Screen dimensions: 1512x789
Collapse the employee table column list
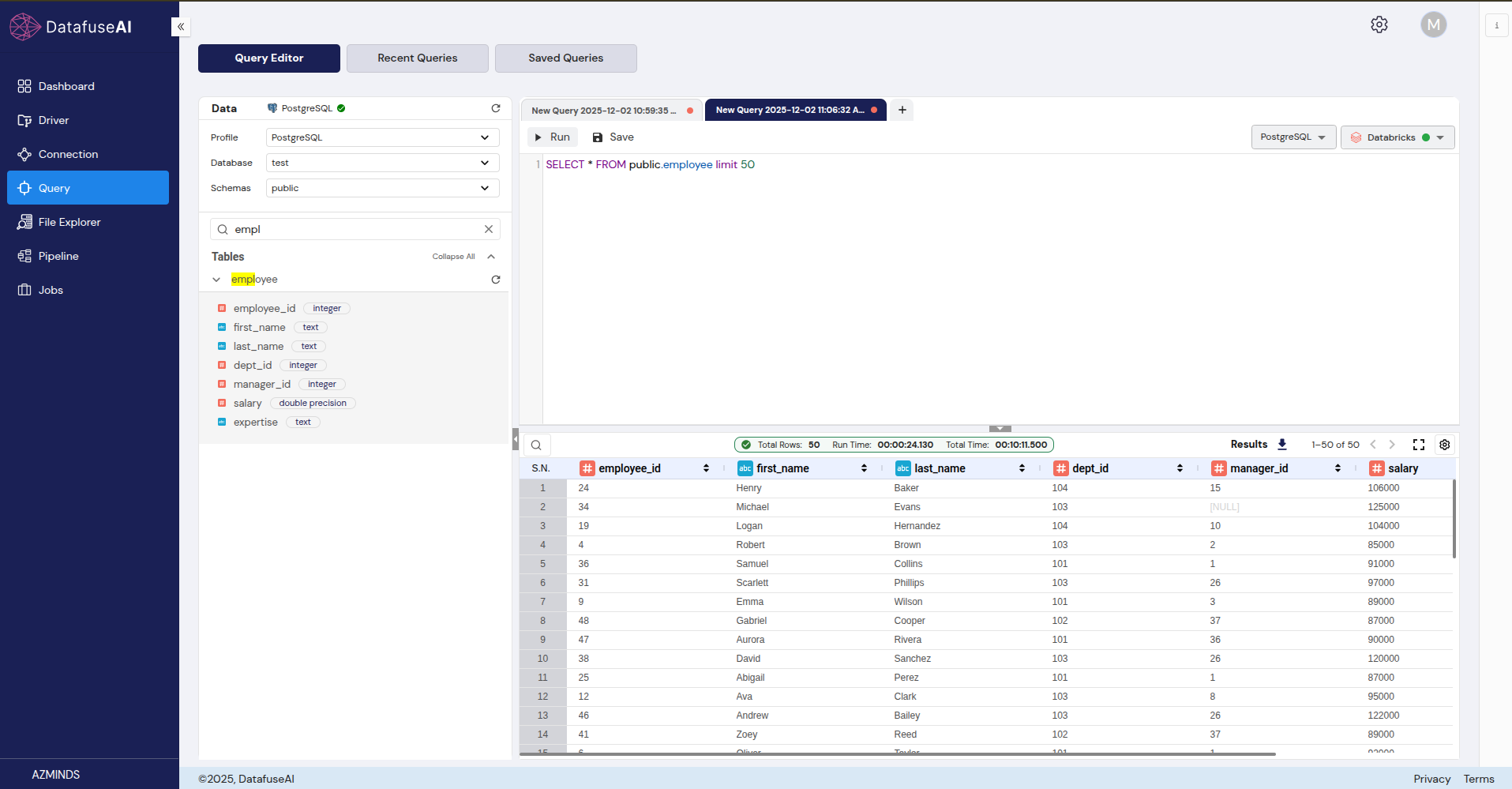click(216, 279)
